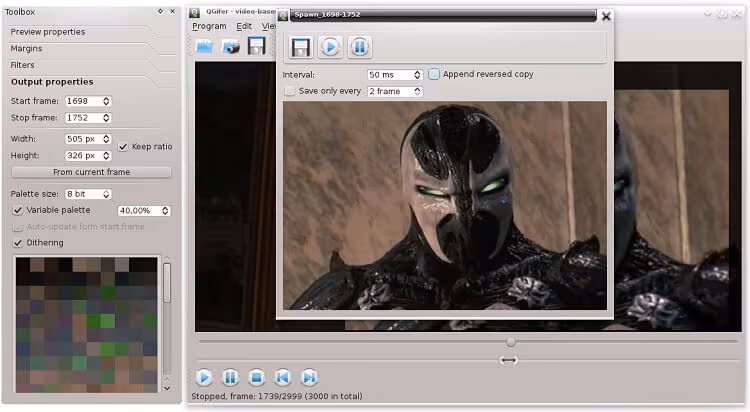The width and height of the screenshot is (750, 412).
Task: Enable Save only every checkbox
Action: click(x=289, y=91)
